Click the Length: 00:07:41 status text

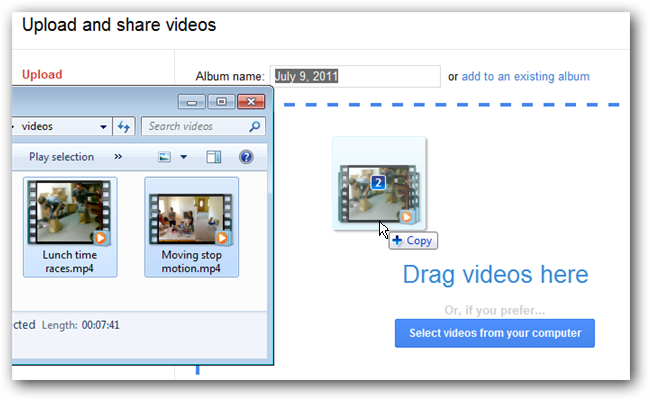pos(80,325)
